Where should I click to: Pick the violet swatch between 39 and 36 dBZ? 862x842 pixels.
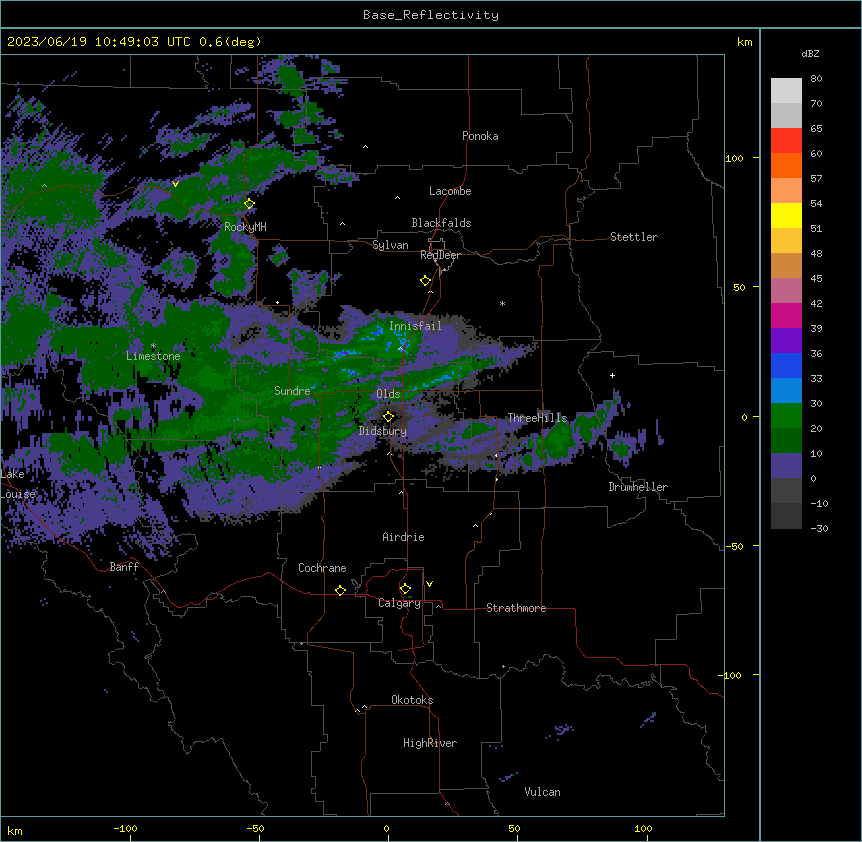(x=786, y=341)
